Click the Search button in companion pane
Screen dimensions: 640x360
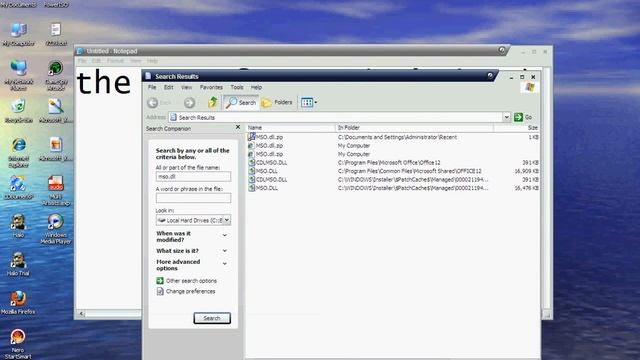pos(212,318)
